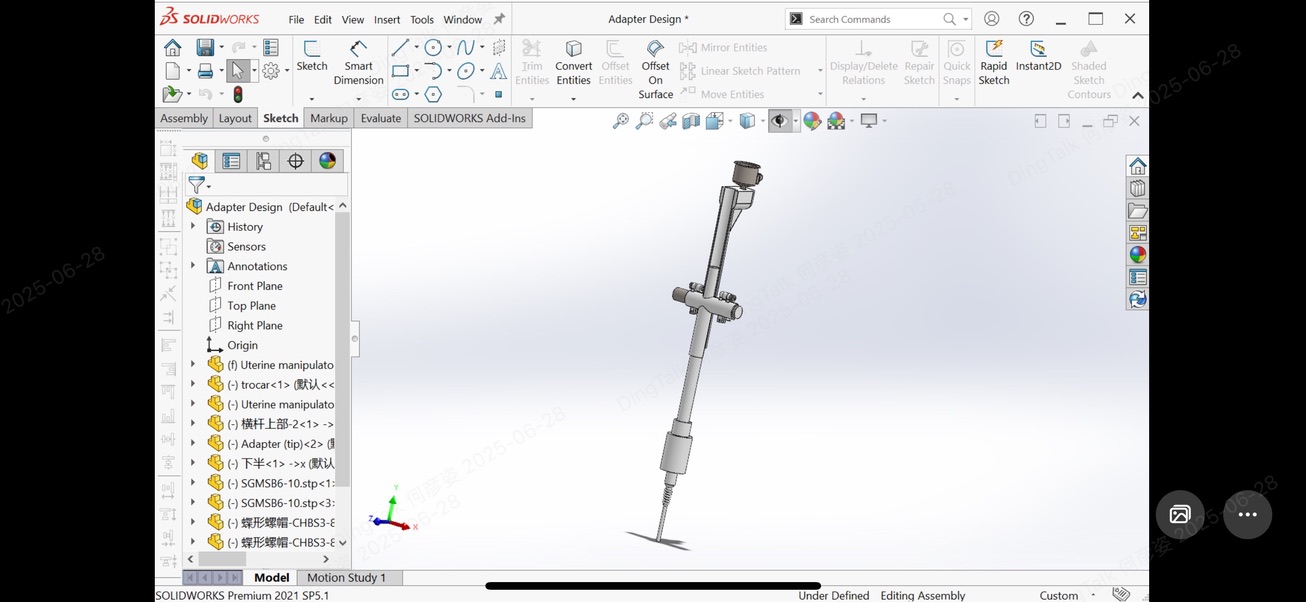The image size is (1306, 602).
Task: Switch to the Markup tab
Action: point(329,118)
